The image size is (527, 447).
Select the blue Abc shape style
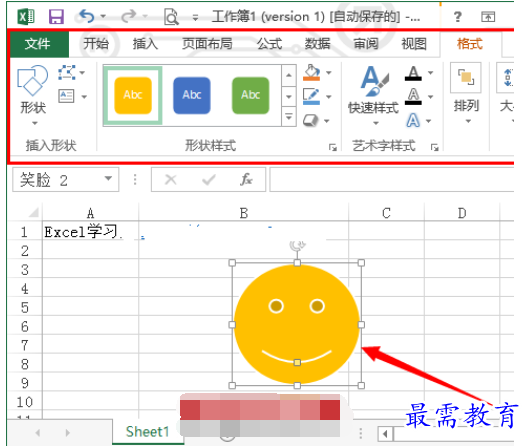tap(192, 95)
